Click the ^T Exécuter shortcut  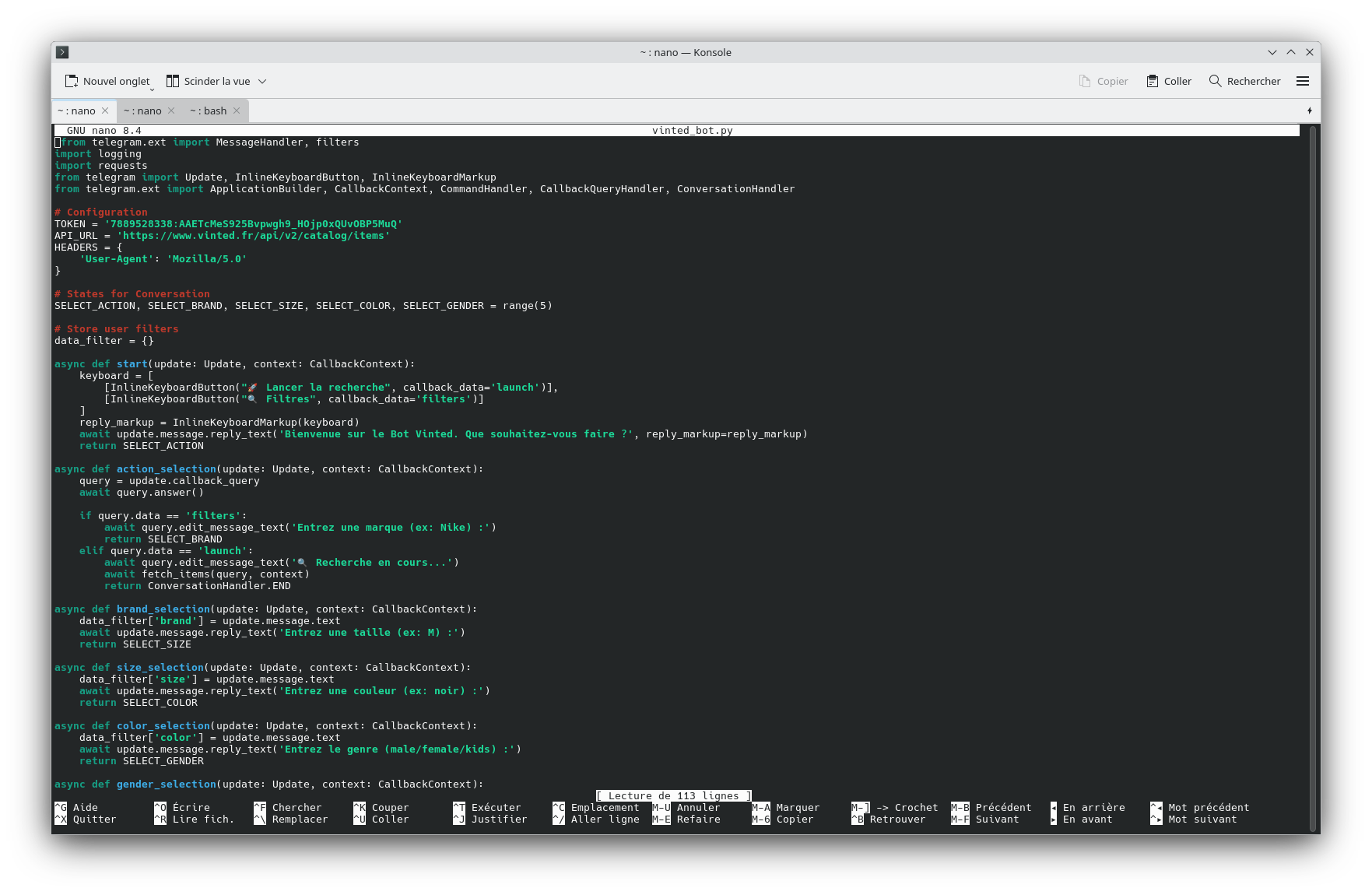[x=487, y=808]
